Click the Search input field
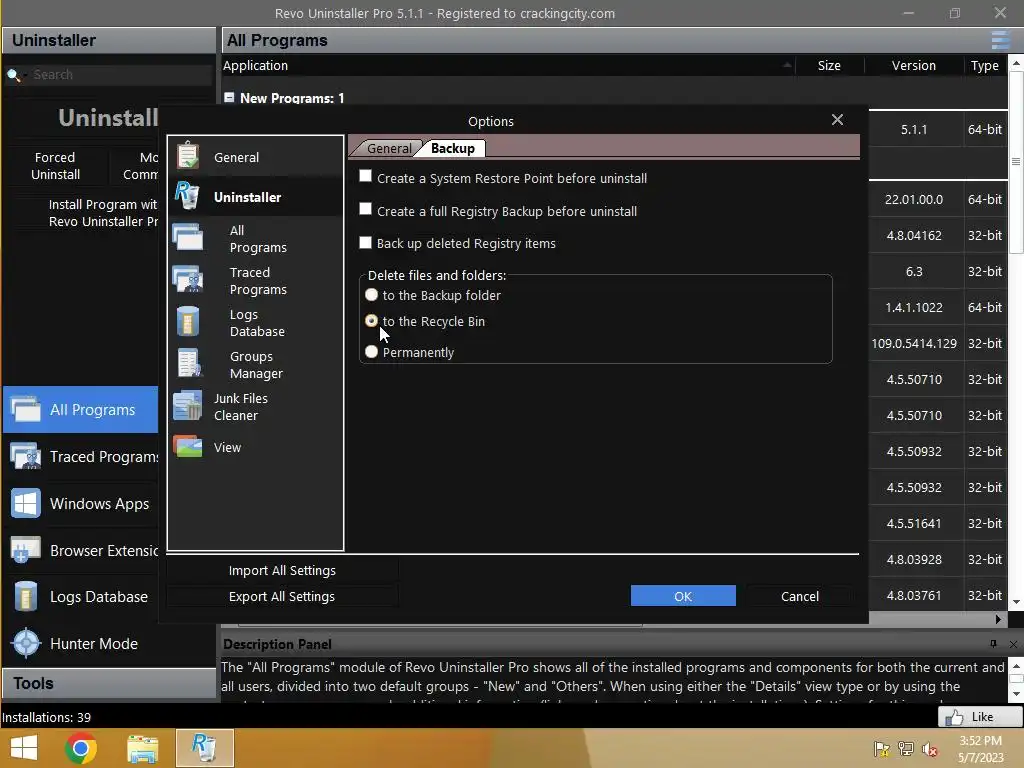Screen dimensions: 1024x768 121,74
